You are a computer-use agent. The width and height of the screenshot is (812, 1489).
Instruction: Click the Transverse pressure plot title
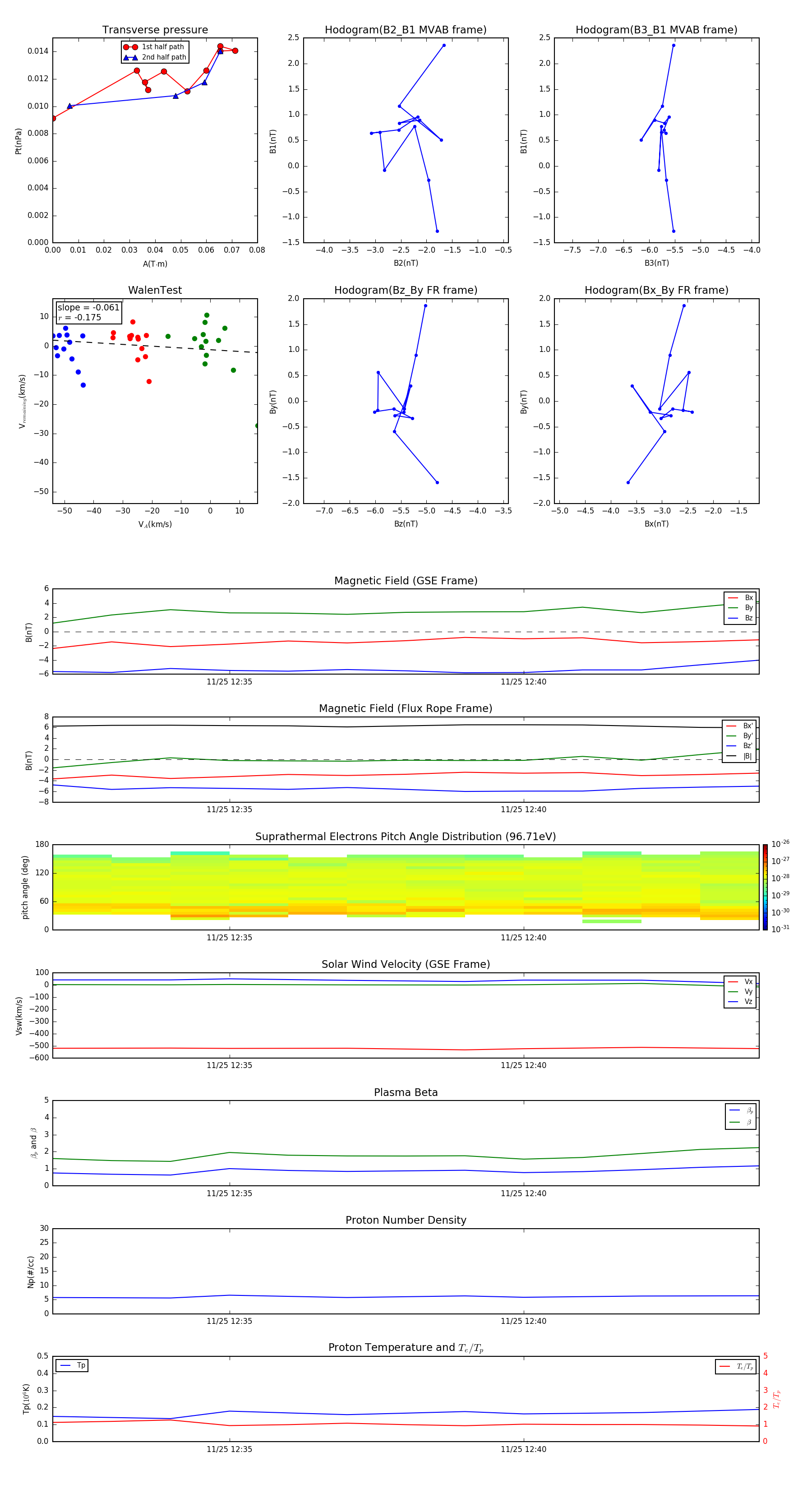tap(155, 29)
